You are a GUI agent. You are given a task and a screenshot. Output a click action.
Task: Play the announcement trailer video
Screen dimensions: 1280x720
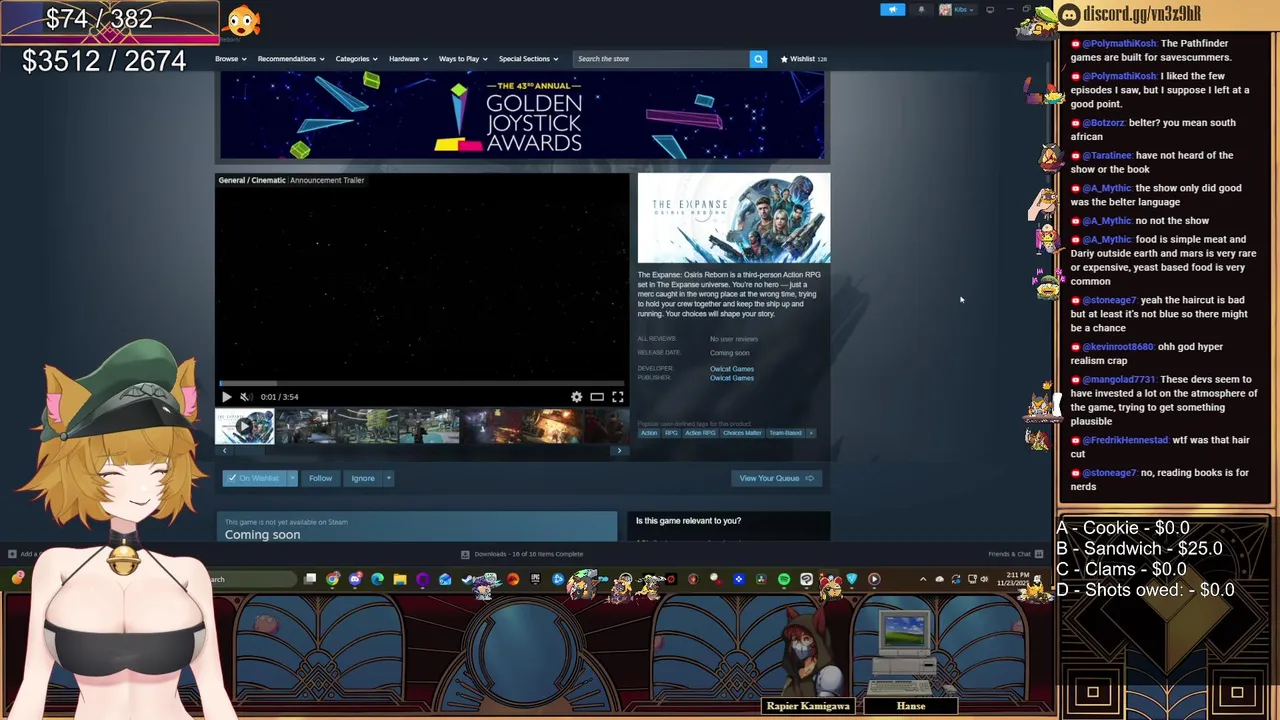click(x=226, y=397)
